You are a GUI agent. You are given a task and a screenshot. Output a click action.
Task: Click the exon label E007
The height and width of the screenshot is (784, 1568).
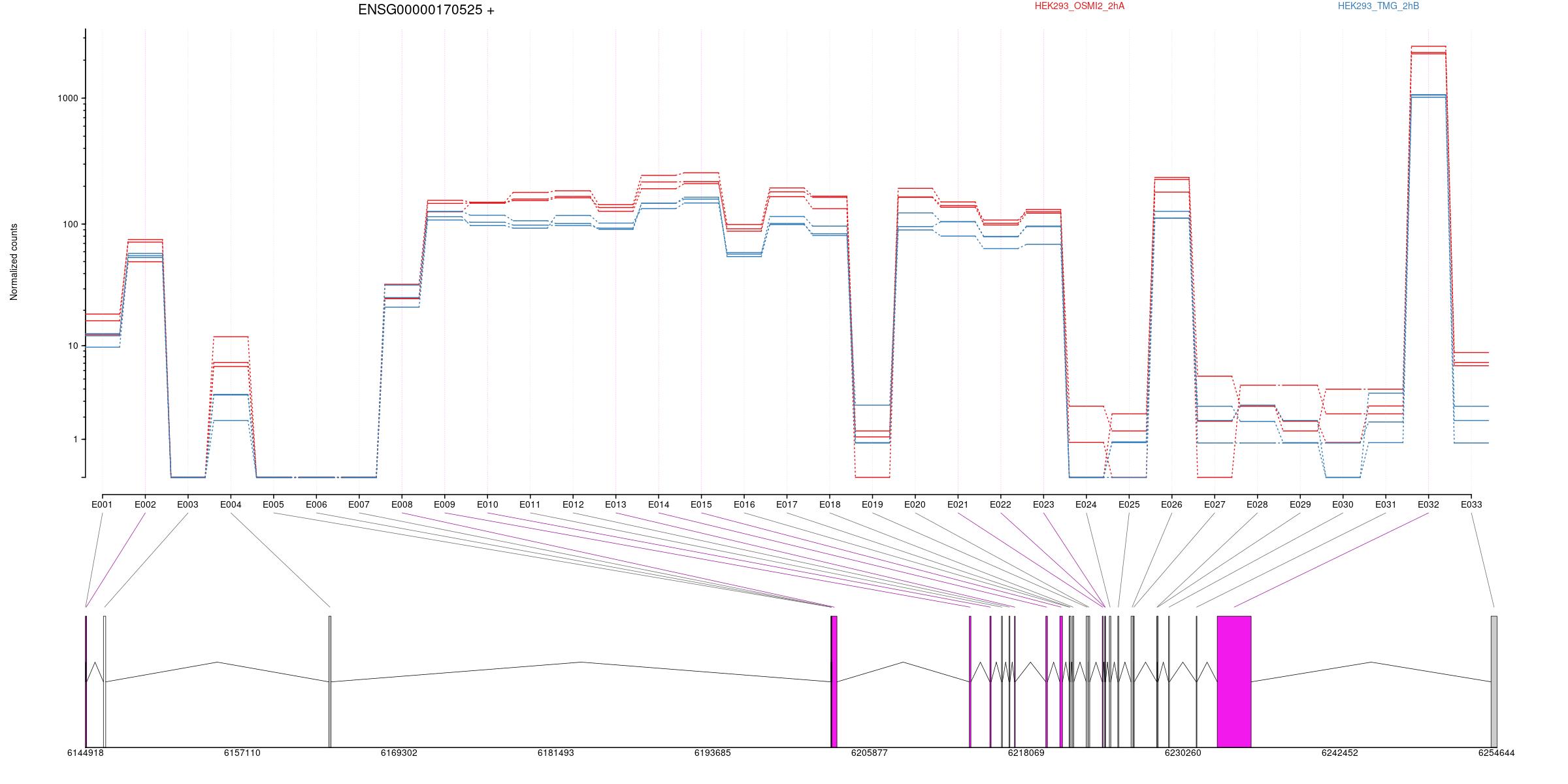[359, 504]
